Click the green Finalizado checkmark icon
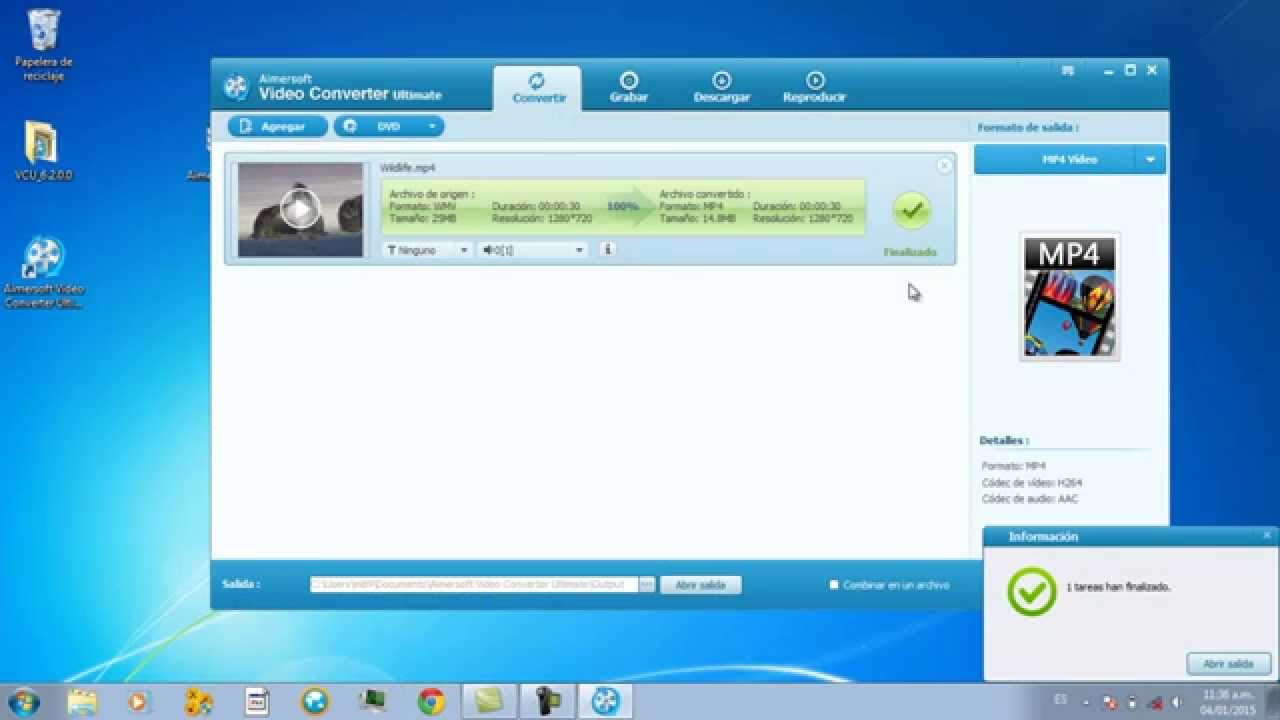Screen dimensions: 1280x720 click(911, 210)
